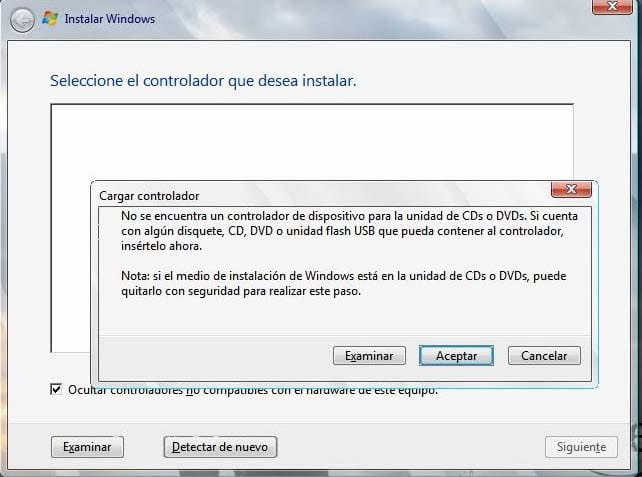Close the Instalar Windows main window
This screenshot has height=477, width=642.
612,7
